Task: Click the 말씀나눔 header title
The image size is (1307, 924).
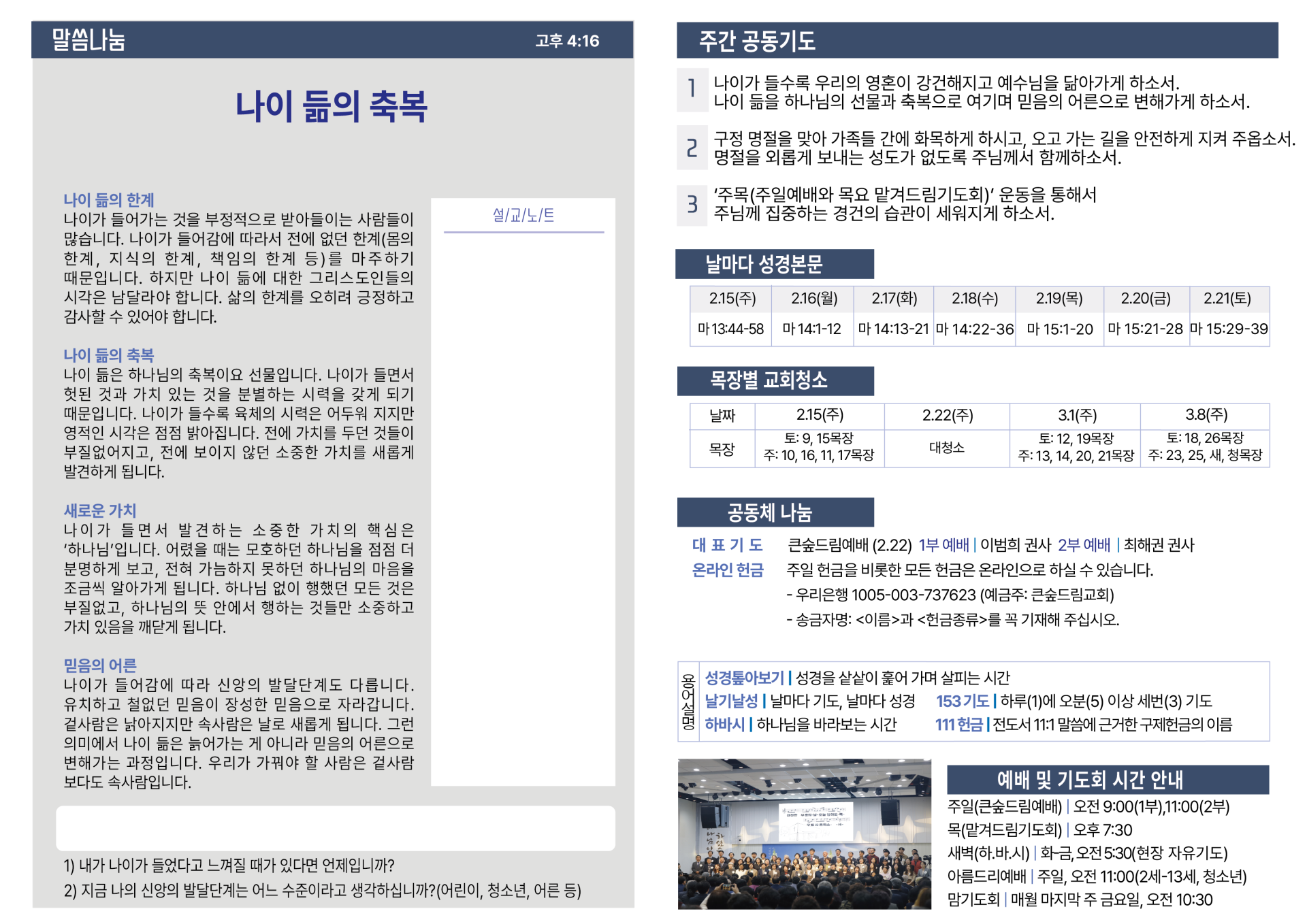Action: click(x=88, y=40)
